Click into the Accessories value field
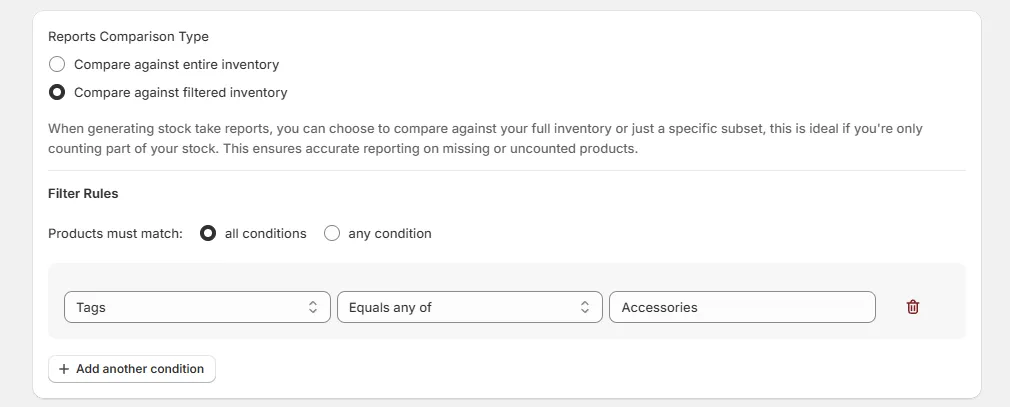 [742, 307]
